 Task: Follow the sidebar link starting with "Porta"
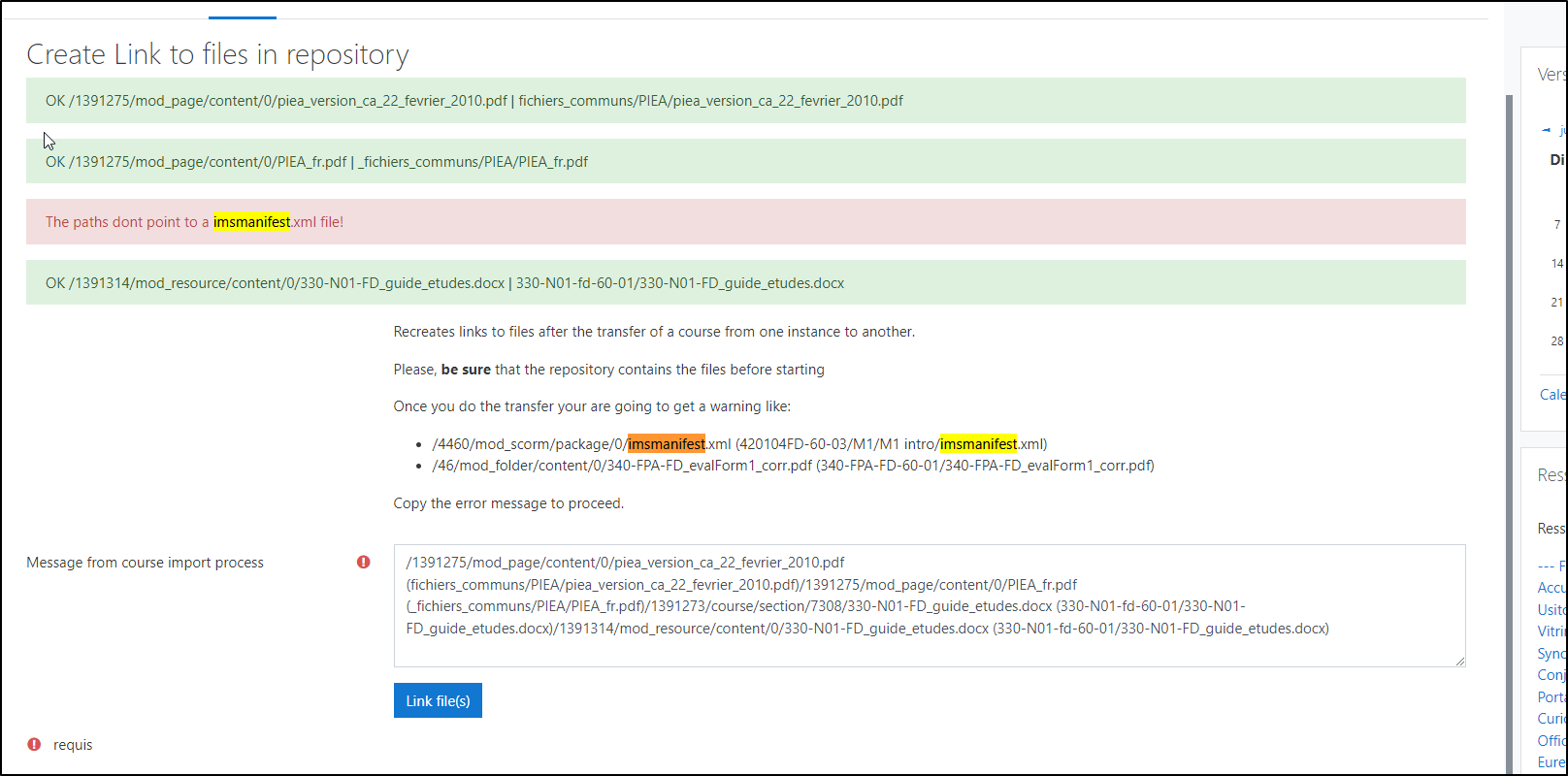[x=1552, y=697]
